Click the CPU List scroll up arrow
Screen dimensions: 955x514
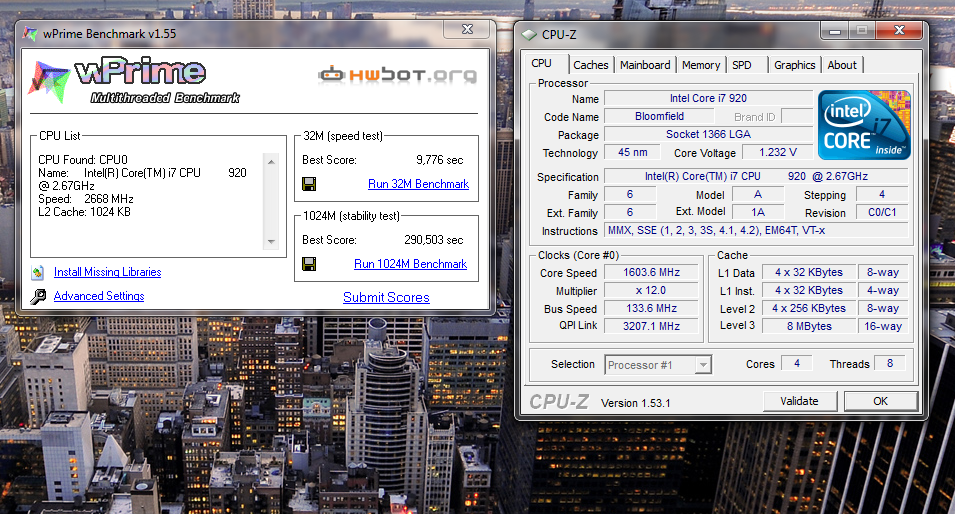click(272, 161)
